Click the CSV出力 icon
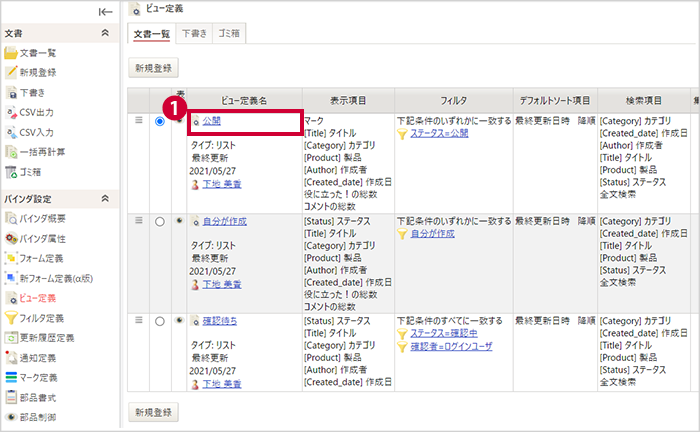Image resolution: width=700 pixels, height=432 pixels. click(x=11, y=112)
